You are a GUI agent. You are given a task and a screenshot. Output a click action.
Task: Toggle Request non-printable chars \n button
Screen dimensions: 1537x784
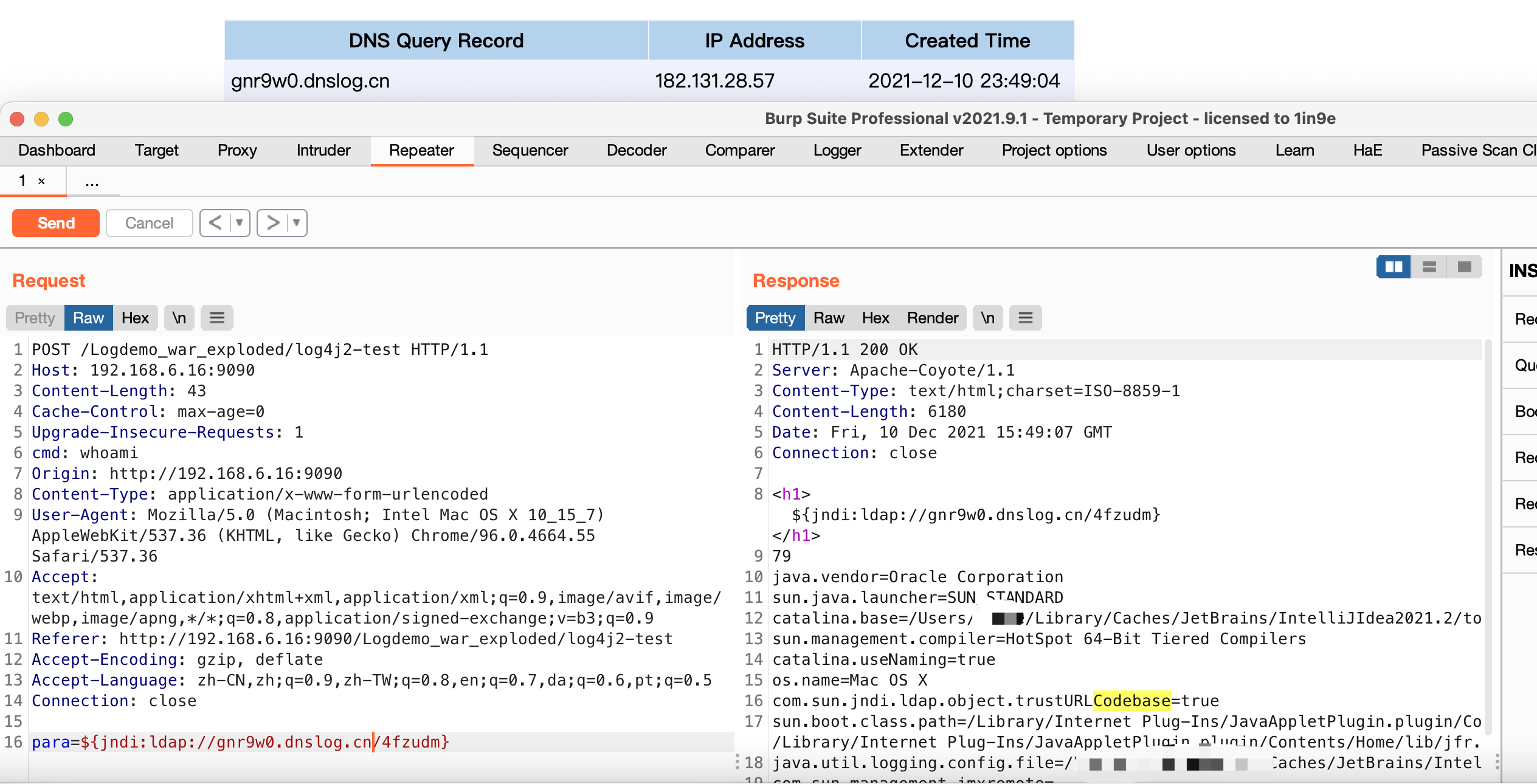coord(179,318)
